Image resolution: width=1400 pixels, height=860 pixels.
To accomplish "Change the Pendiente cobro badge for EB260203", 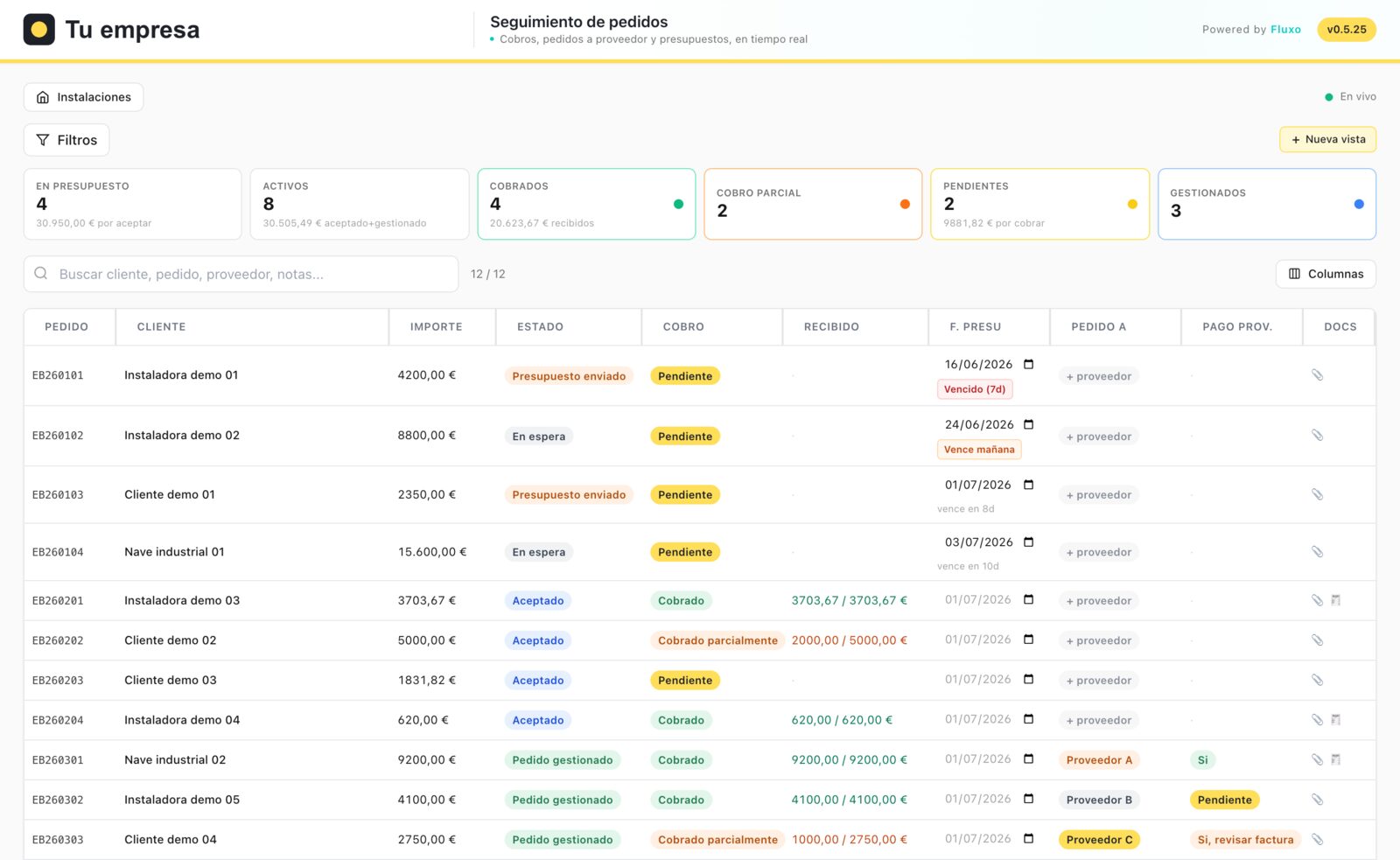I will pos(685,681).
